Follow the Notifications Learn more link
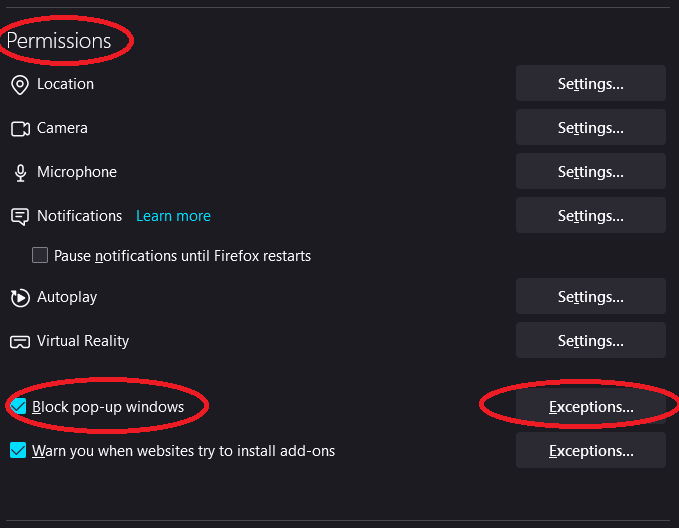This screenshot has width=679, height=528. point(173,216)
